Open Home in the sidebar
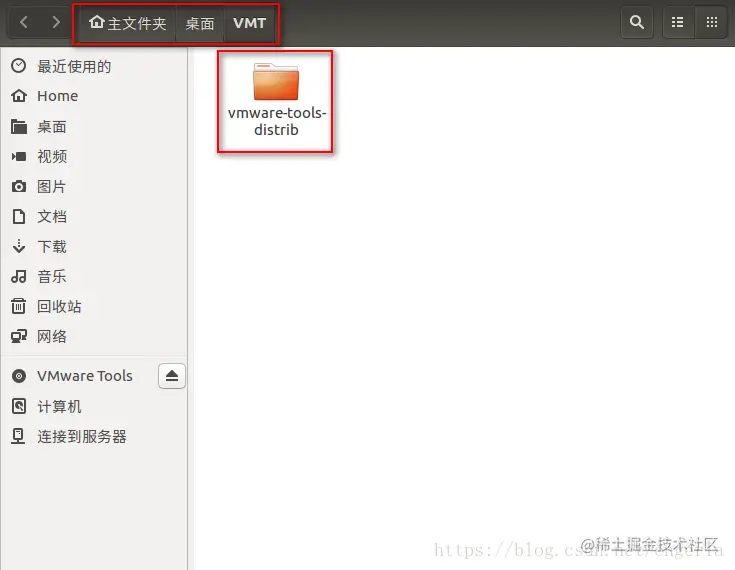This screenshot has height=570, width=735. click(94, 96)
